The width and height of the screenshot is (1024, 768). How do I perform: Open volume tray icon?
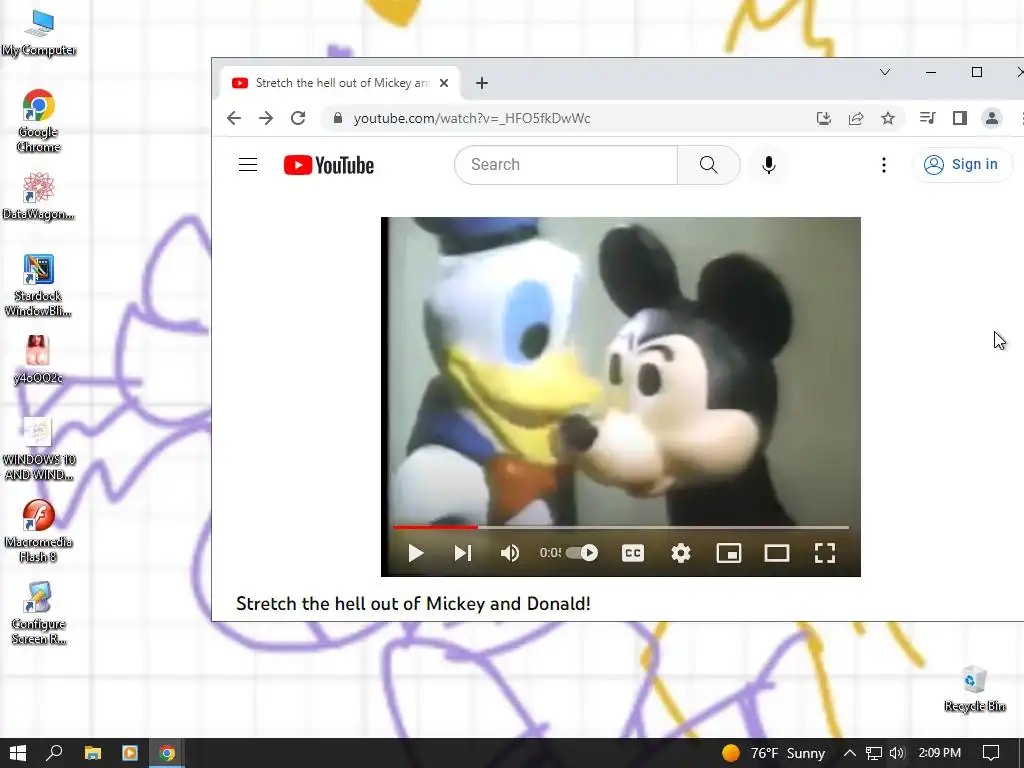897,753
